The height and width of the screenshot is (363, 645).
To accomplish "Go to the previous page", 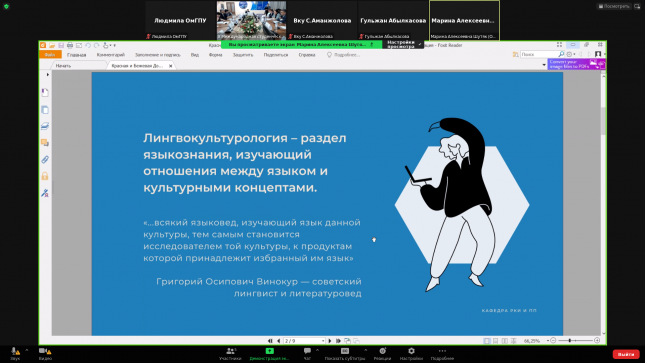I will tap(278, 341).
